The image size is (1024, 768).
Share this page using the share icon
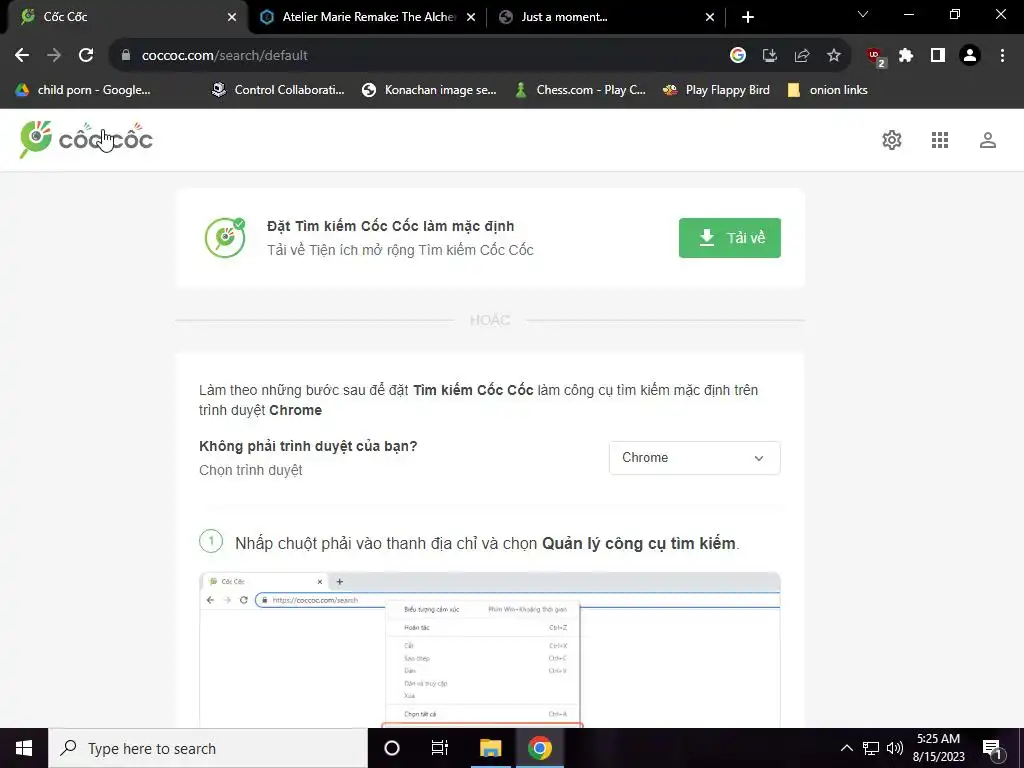[x=802, y=56]
